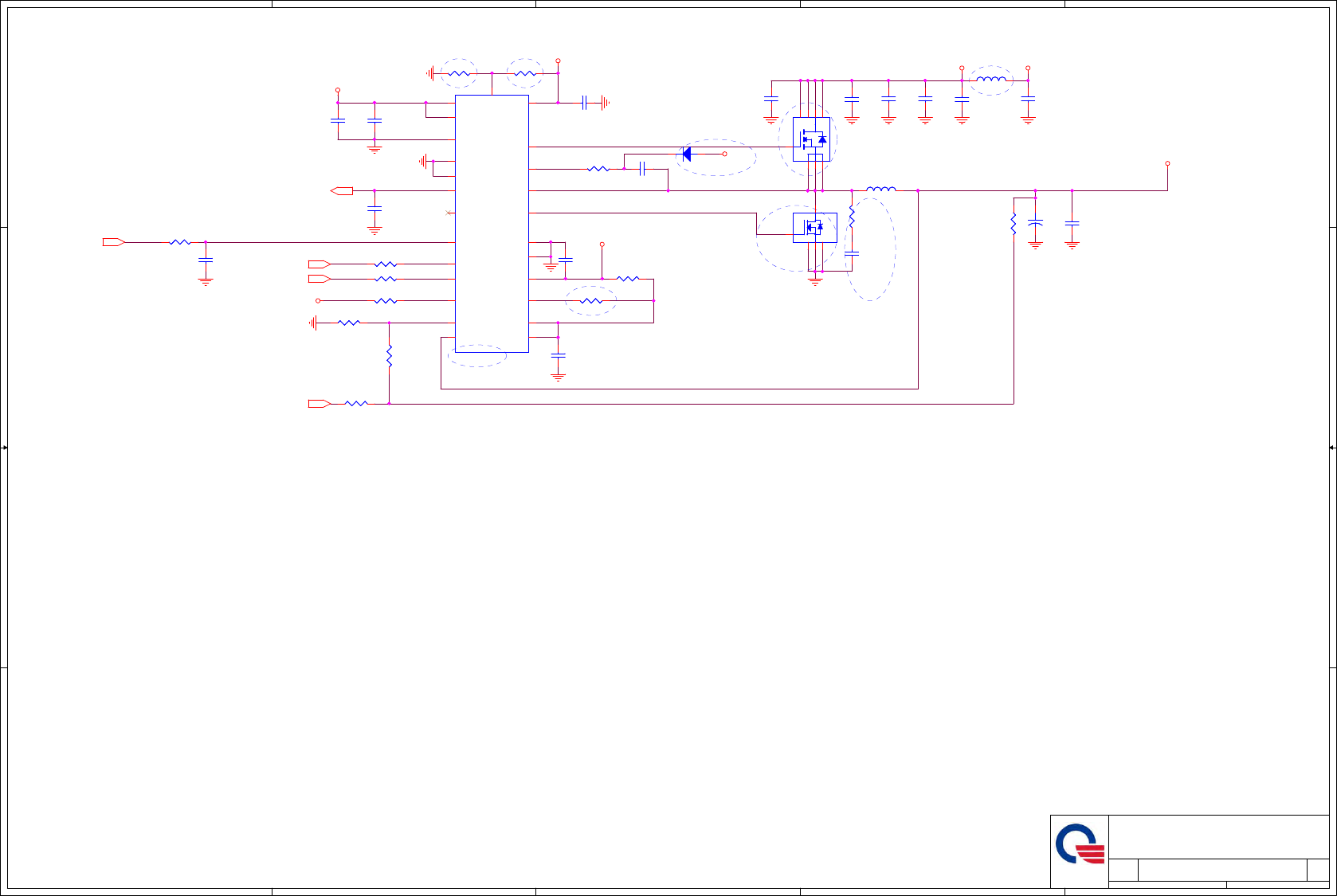Click the bottom-left port on the feedback line
Screen dimensions: 1337x896
320,404
